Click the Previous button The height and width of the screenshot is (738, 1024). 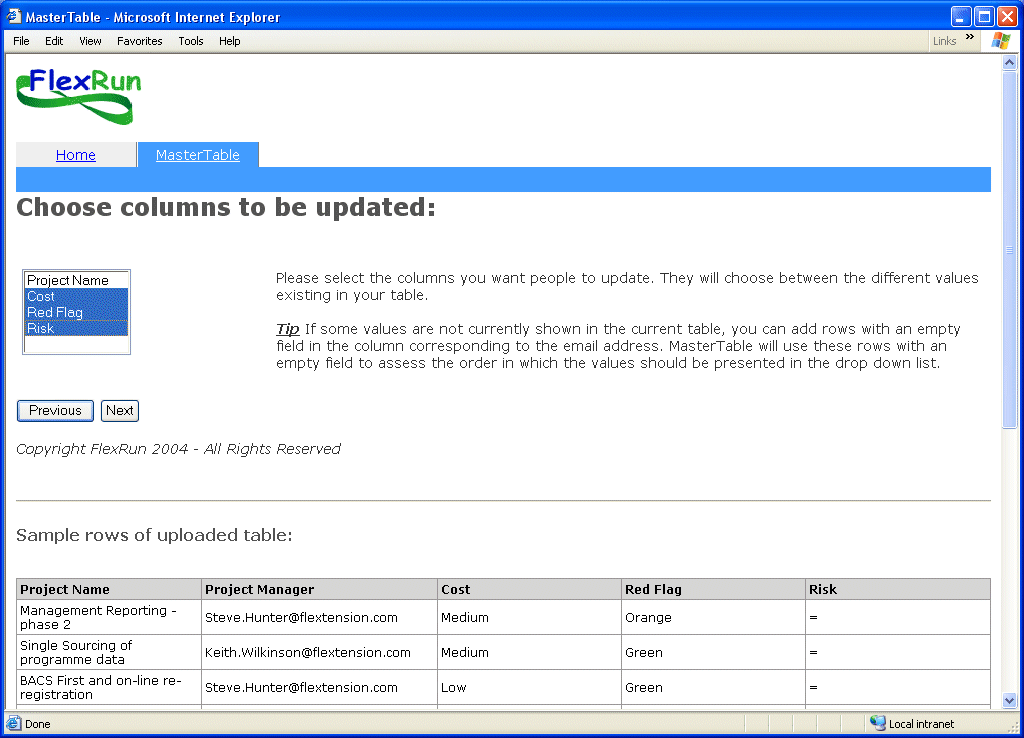click(56, 411)
